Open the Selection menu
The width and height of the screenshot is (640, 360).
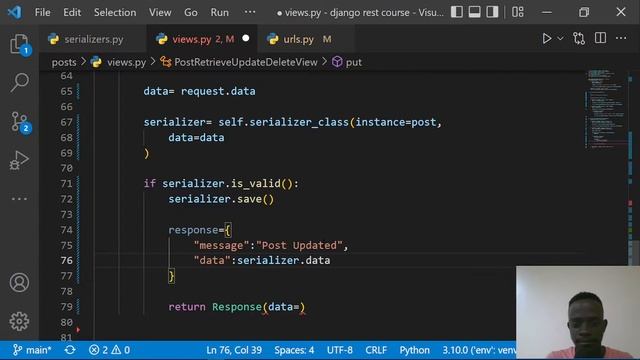coord(115,12)
